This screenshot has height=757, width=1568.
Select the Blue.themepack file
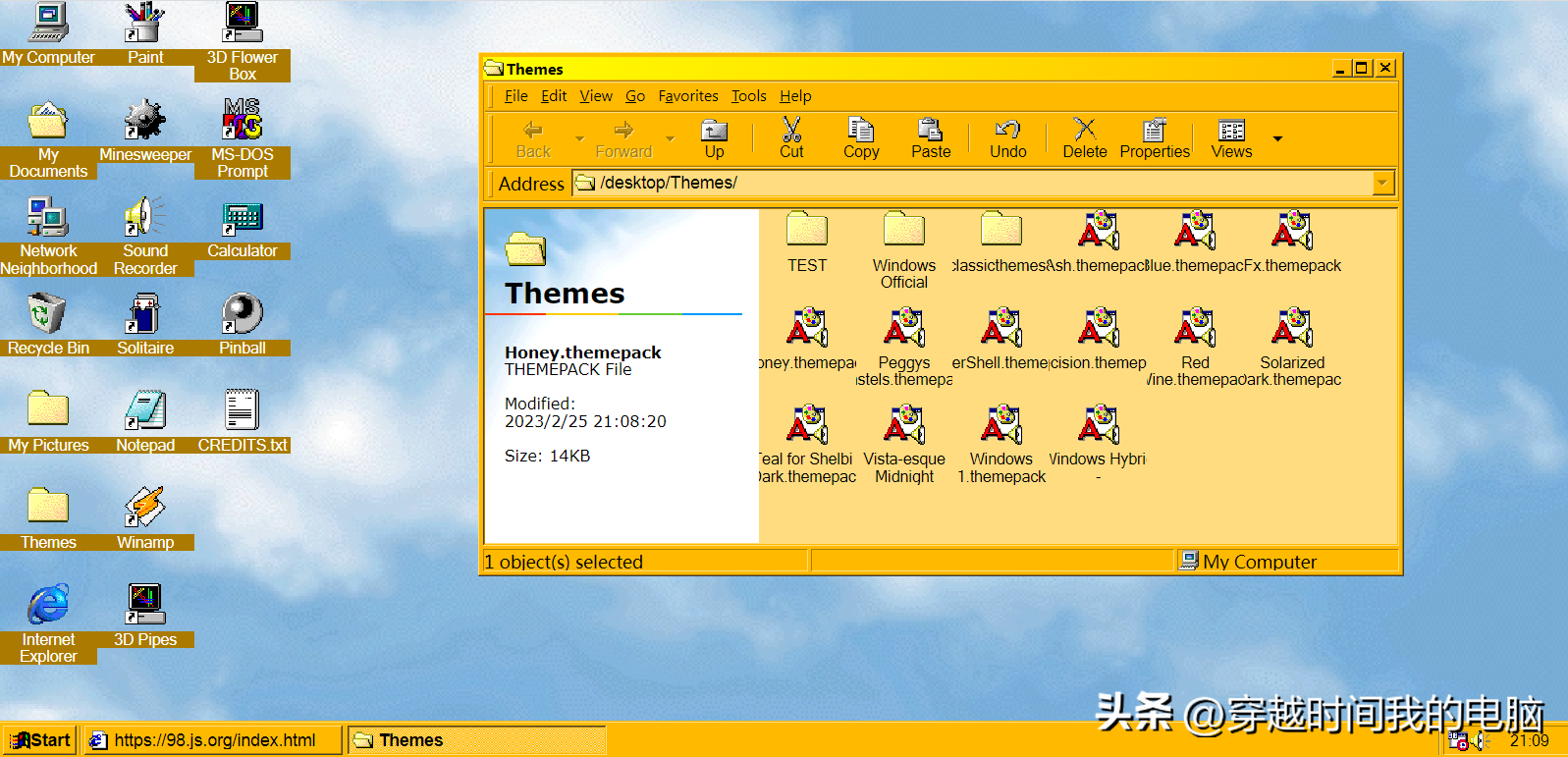(1195, 242)
